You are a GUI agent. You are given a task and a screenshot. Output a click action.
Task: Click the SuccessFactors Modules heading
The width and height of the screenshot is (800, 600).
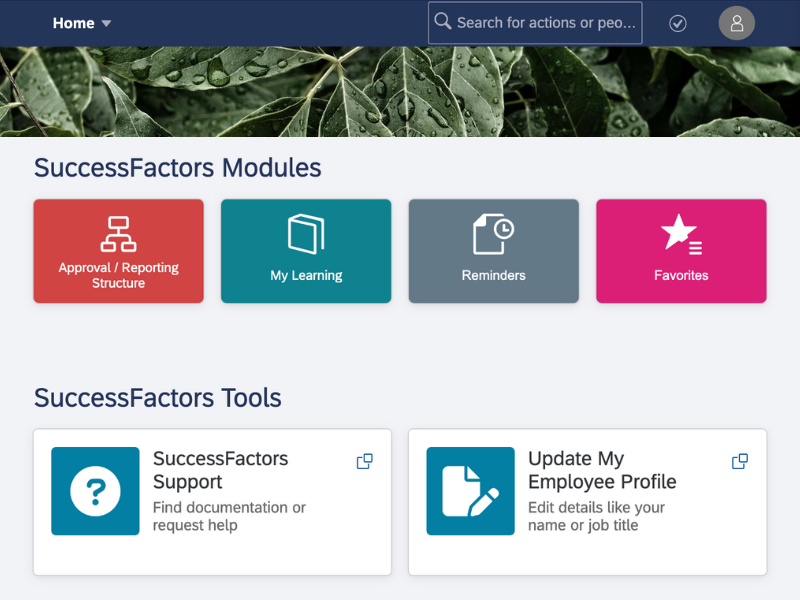(178, 168)
